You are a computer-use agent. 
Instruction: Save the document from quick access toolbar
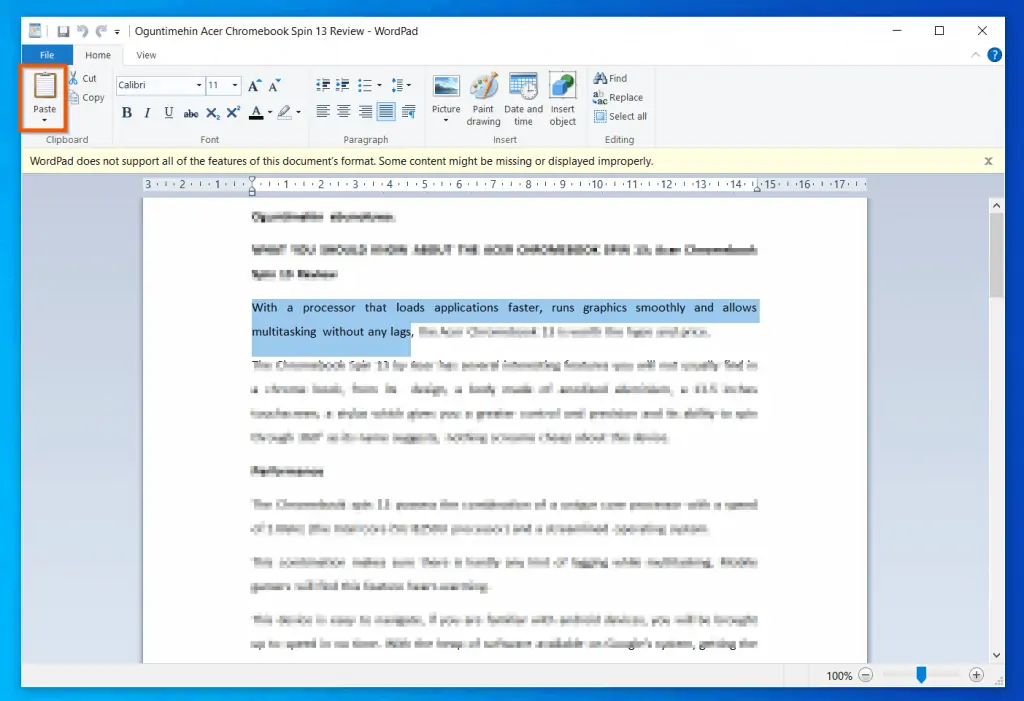tap(63, 31)
